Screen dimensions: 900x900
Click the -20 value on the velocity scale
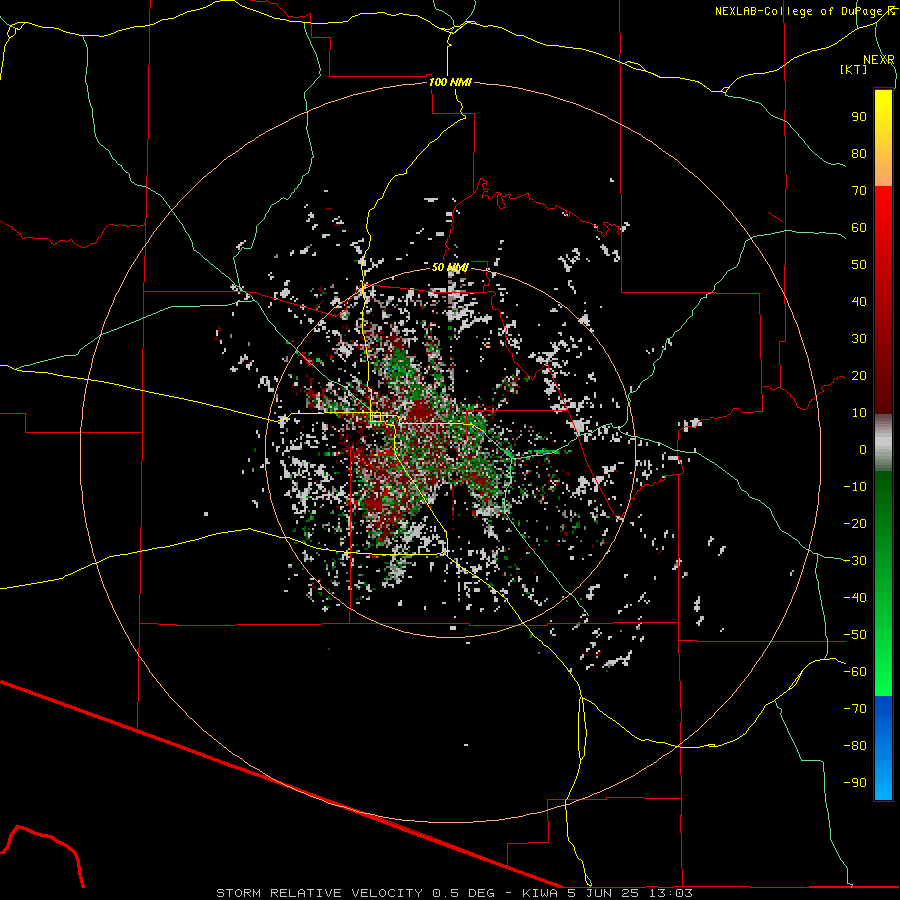[x=855, y=524]
